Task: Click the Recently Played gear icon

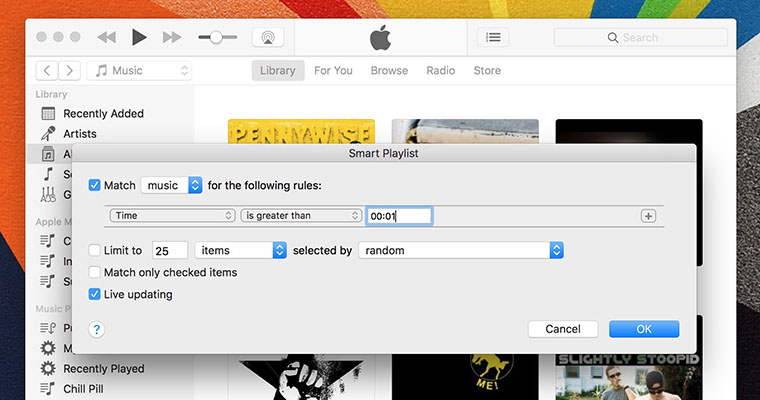Action: (x=48, y=369)
